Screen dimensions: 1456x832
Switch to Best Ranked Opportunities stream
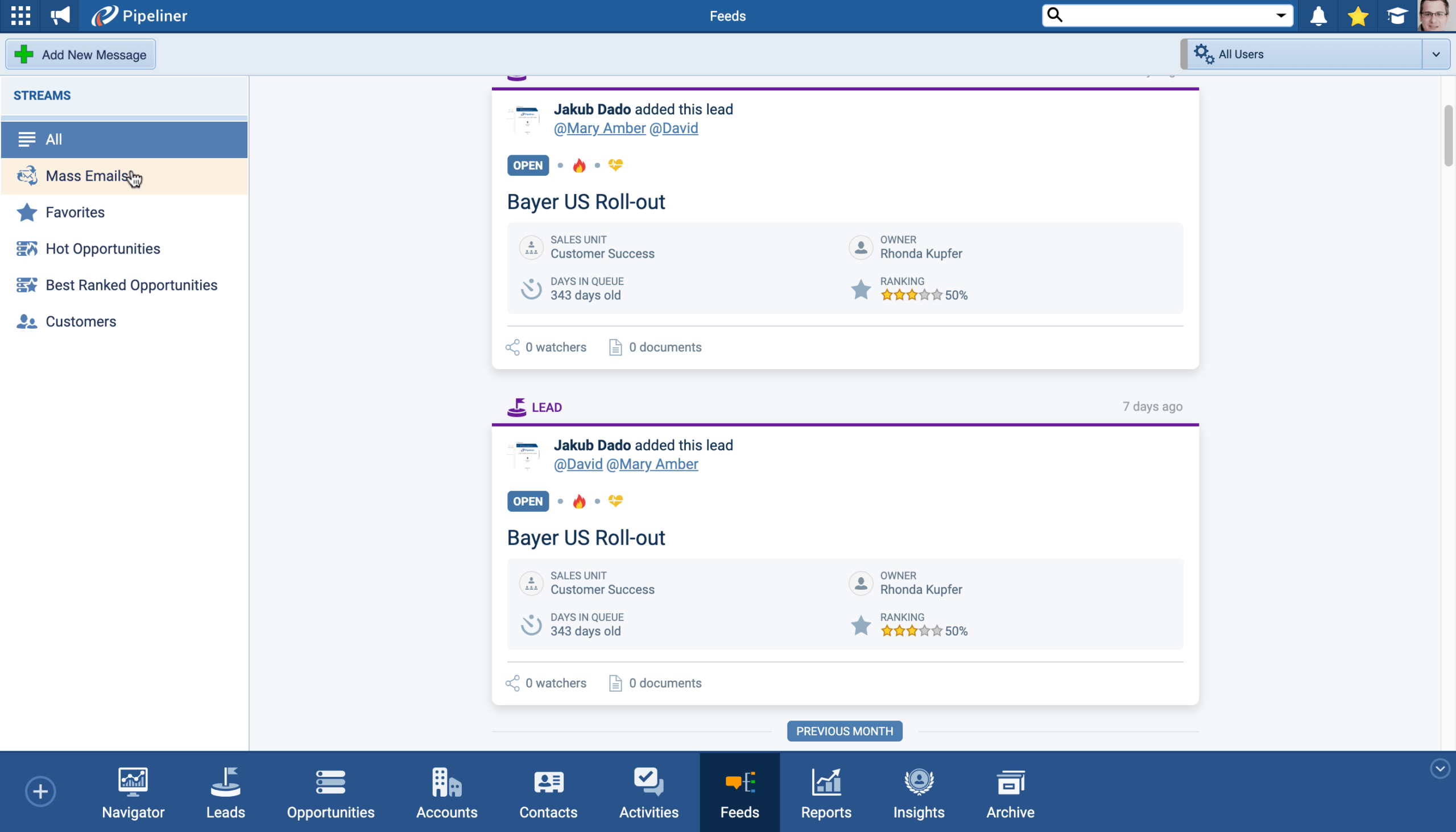click(x=131, y=285)
